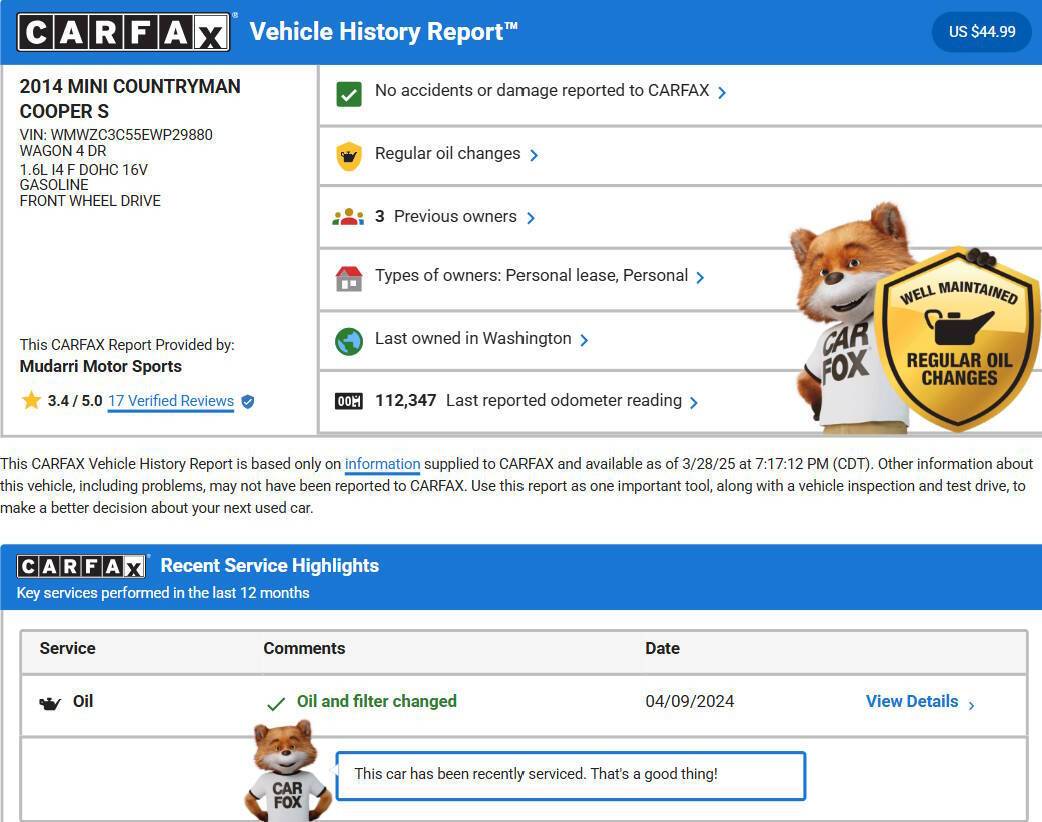Viewport: 1042px width, 822px height.
Task: Click the globe icon for last owned location
Action: [x=349, y=342]
